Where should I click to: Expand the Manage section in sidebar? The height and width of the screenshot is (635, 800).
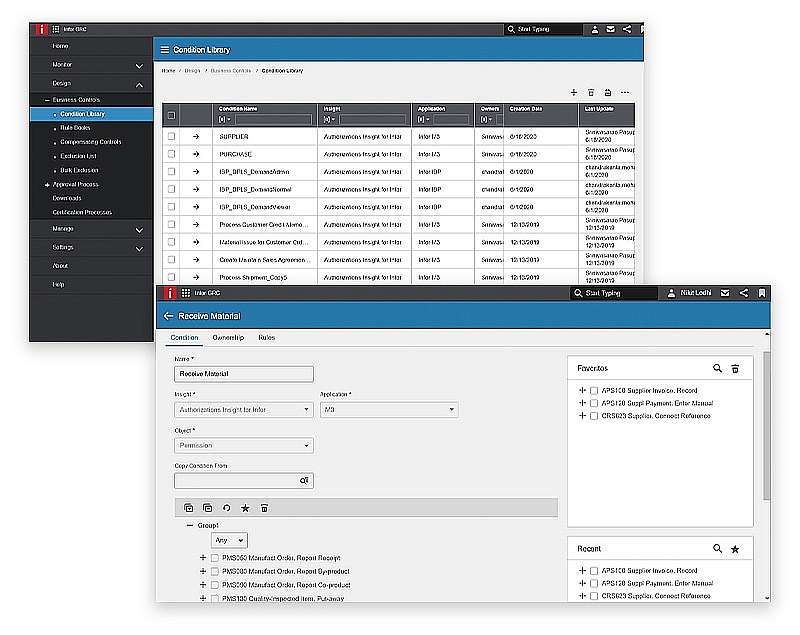[139, 230]
